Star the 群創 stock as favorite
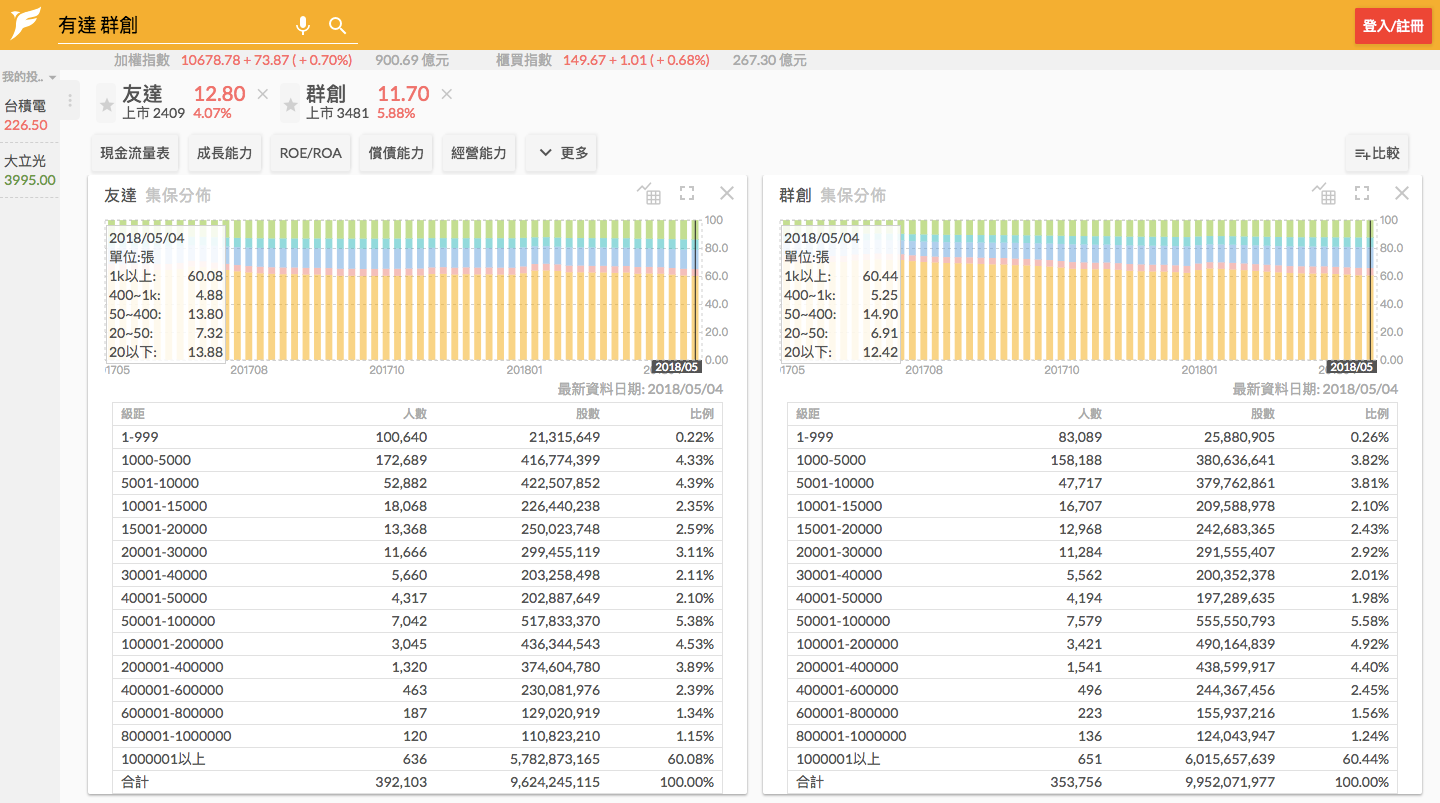The image size is (1440, 803). [x=291, y=104]
